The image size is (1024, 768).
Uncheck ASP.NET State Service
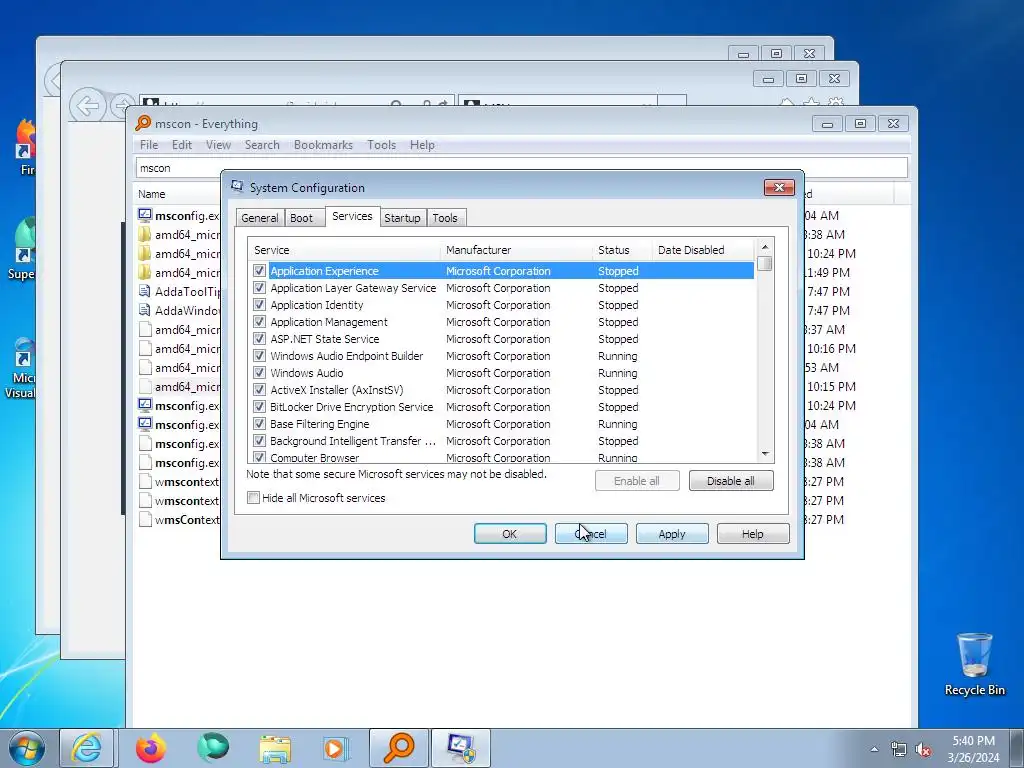[x=259, y=338]
